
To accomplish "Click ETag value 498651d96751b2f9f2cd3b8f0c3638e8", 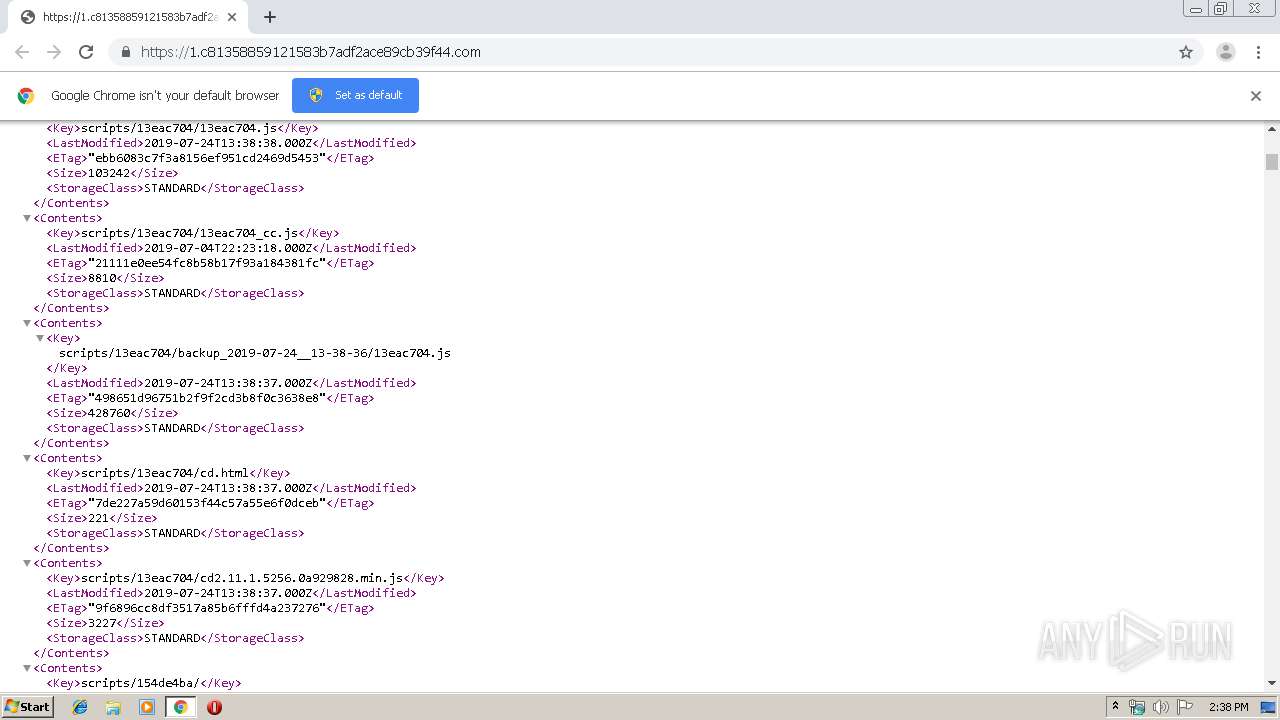I will pyautogui.click(x=207, y=398).
